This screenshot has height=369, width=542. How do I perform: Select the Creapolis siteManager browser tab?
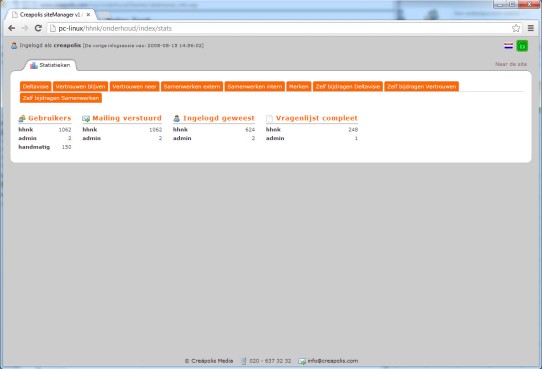[51, 15]
